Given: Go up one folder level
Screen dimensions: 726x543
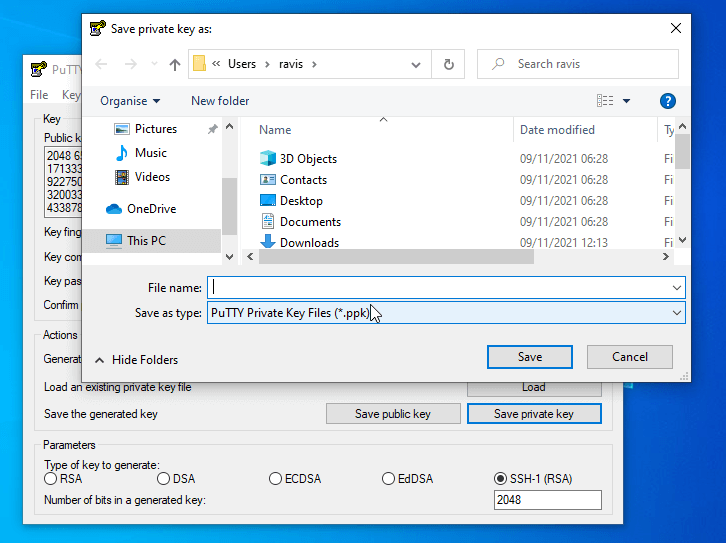Looking at the screenshot, I should (175, 64).
